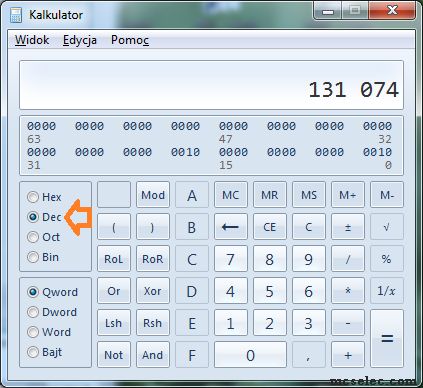Click the minus subtraction key
This screenshot has width=423, height=388.
[x=348, y=323]
